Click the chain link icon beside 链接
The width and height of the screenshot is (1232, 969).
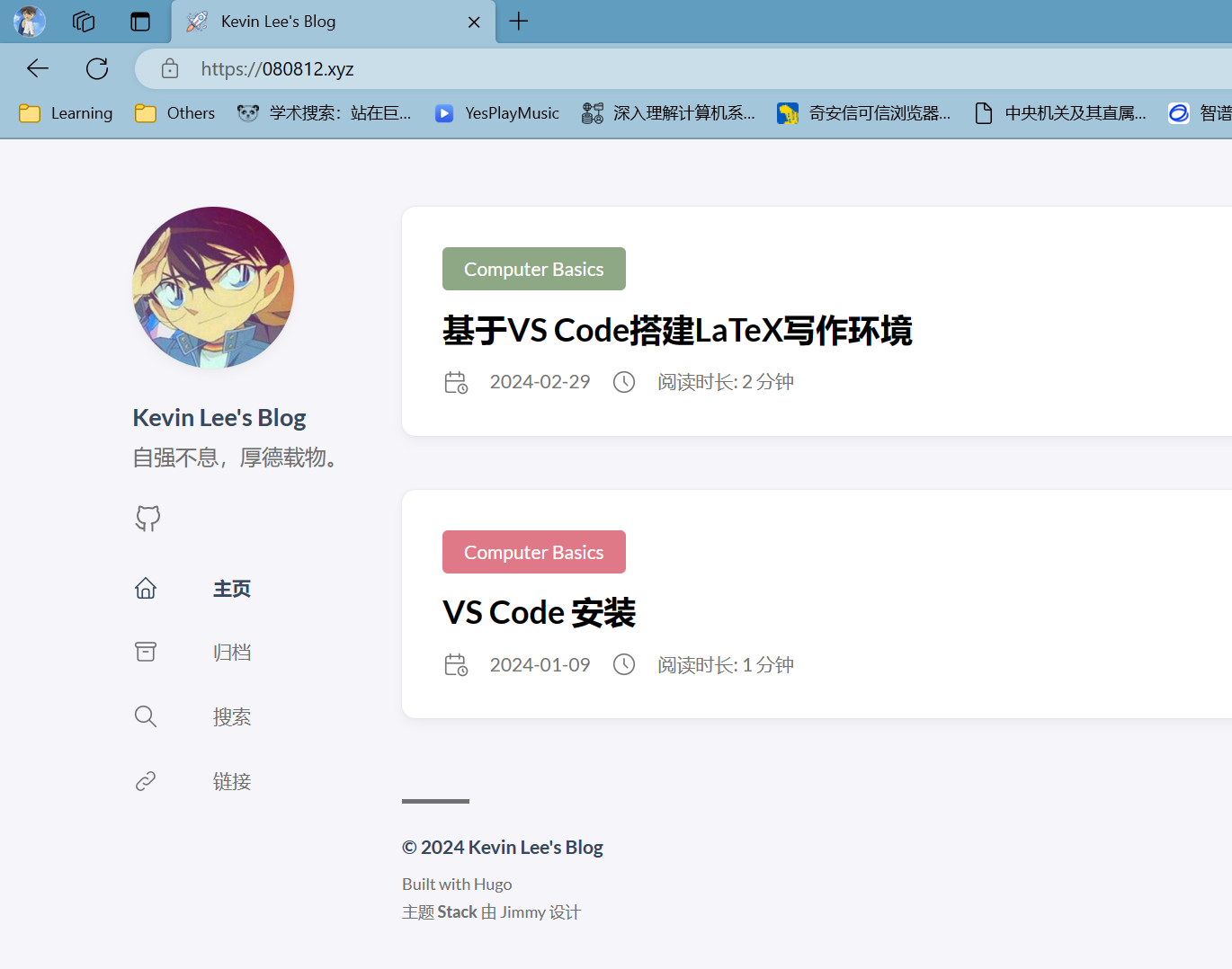coord(146,781)
